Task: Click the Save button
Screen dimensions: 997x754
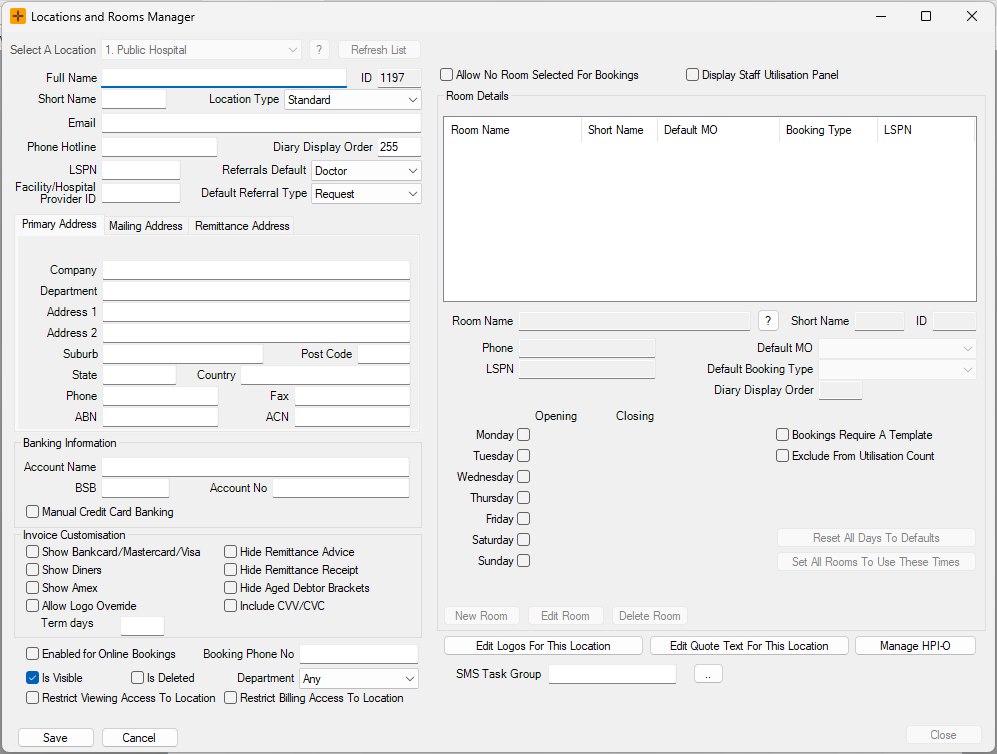Action: tap(55, 737)
